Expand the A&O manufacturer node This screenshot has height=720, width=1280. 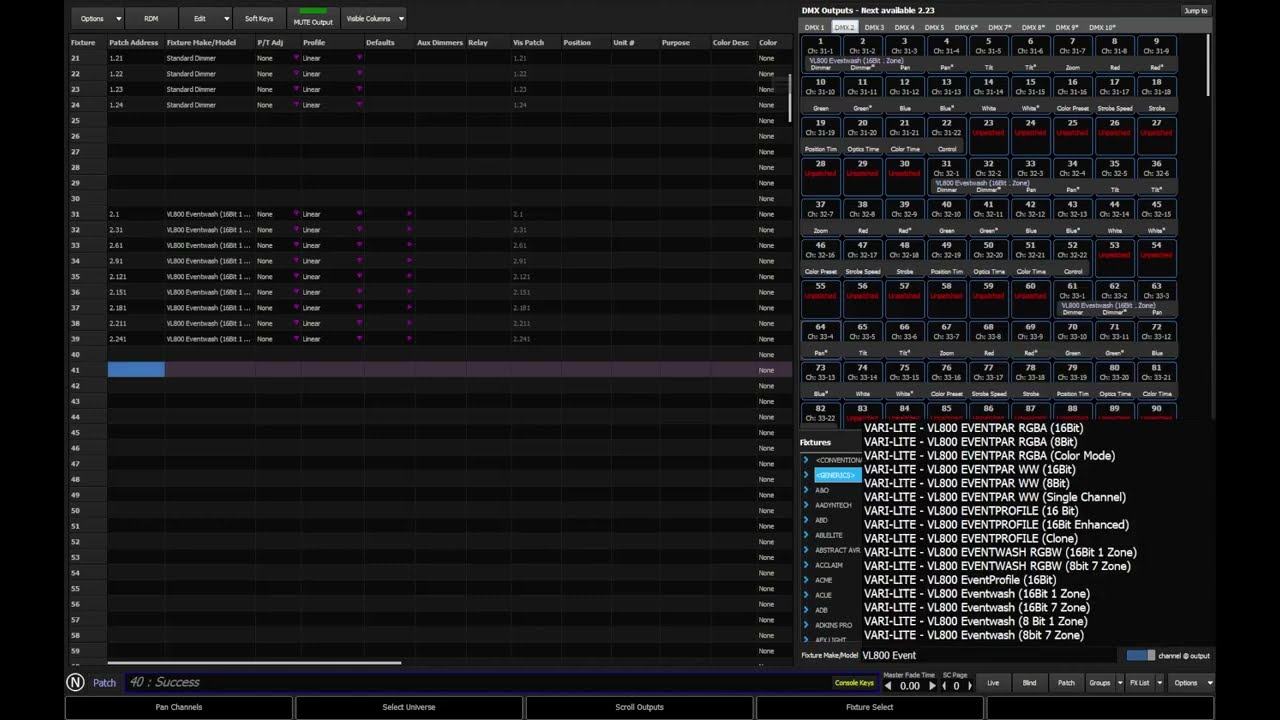click(x=807, y=490)
